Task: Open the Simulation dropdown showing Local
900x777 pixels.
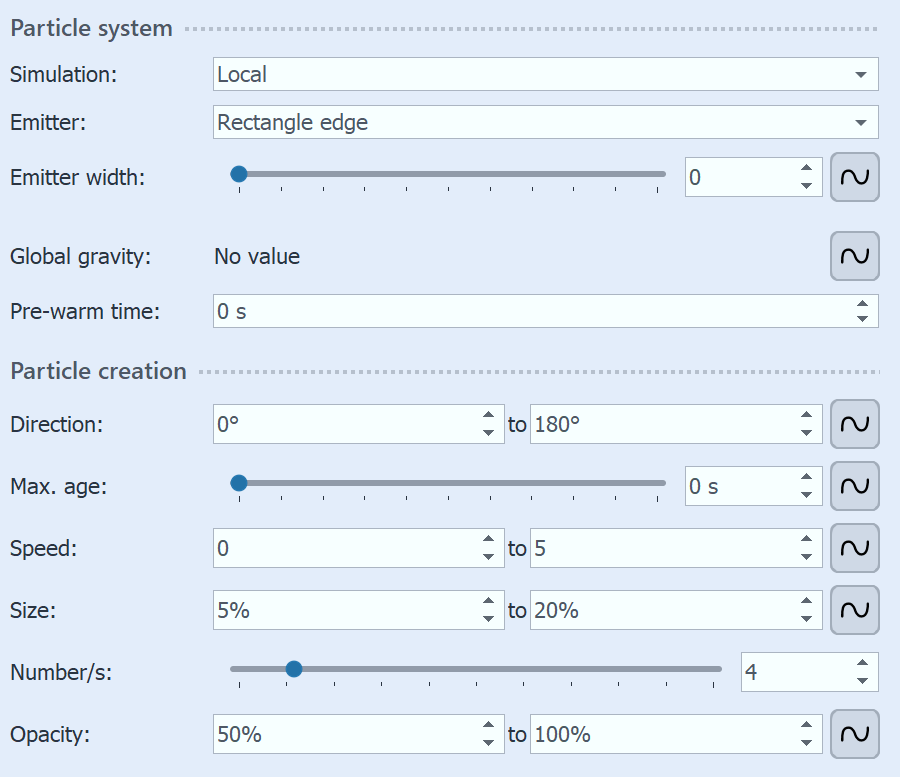Action: [545, 74]
